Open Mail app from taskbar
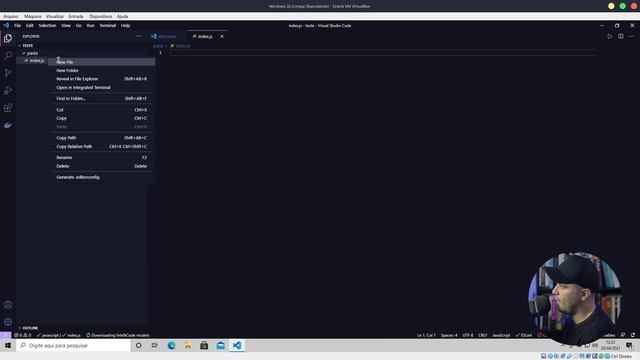The image size is (640, 360). click(221, 345)
